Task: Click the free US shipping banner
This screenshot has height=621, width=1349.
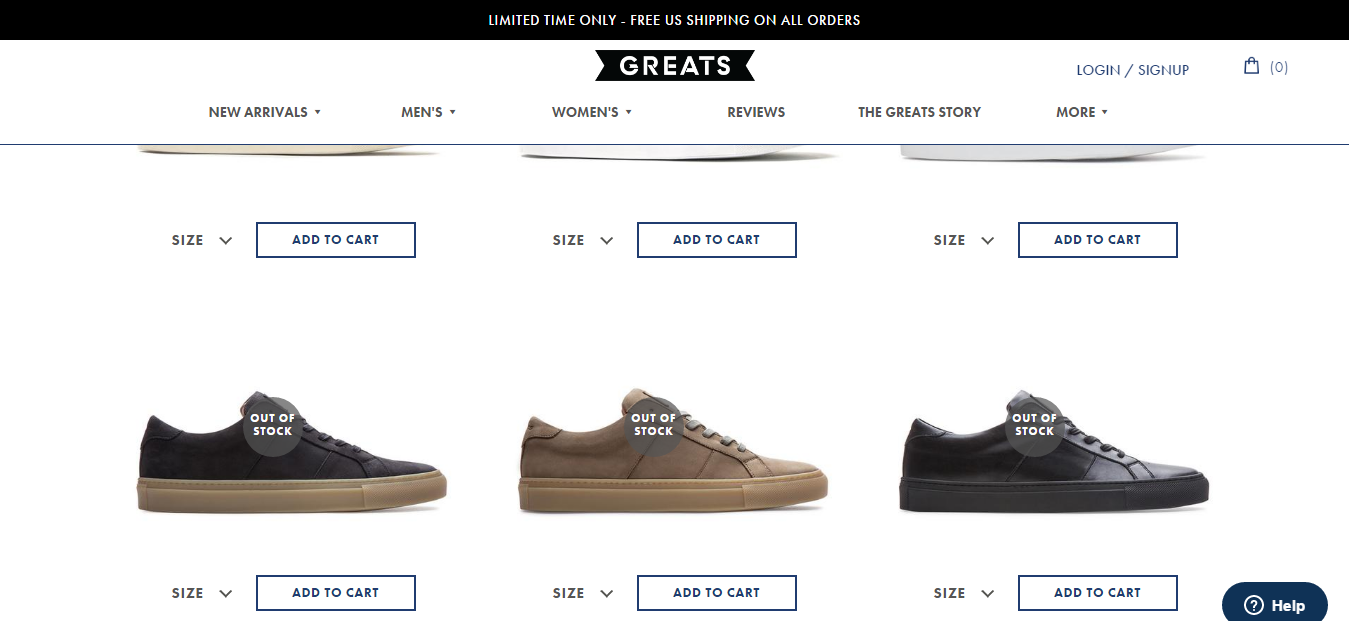Action: click(674, 20)
